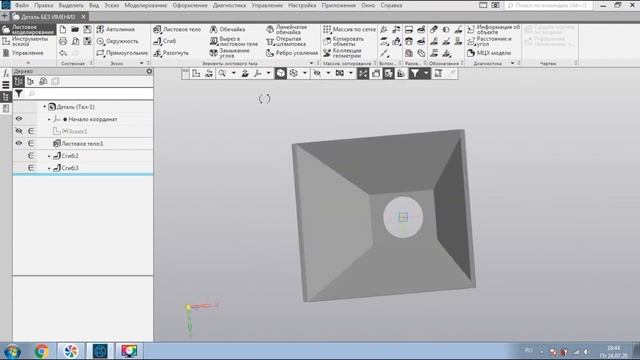Toggle include-in-calculation mark for Эскиз:1
640x360 pixels.
click(31, 131)
